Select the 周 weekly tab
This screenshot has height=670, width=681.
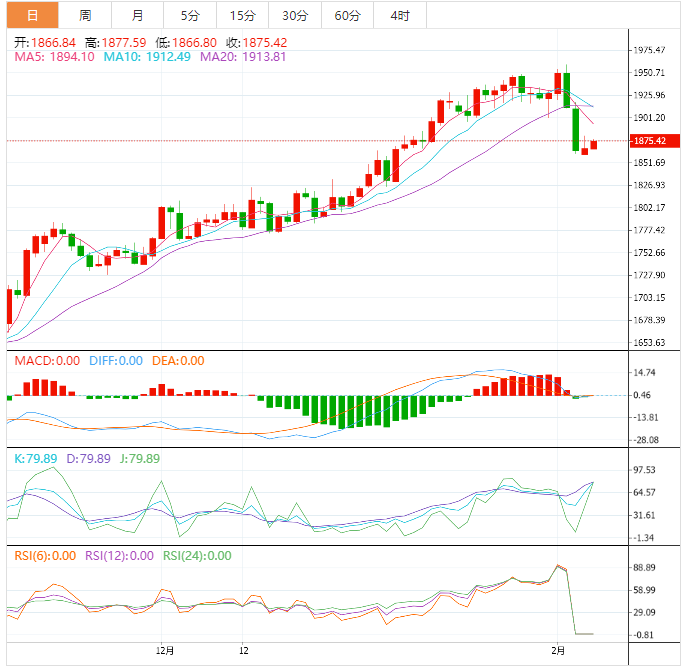pos(85,15)
